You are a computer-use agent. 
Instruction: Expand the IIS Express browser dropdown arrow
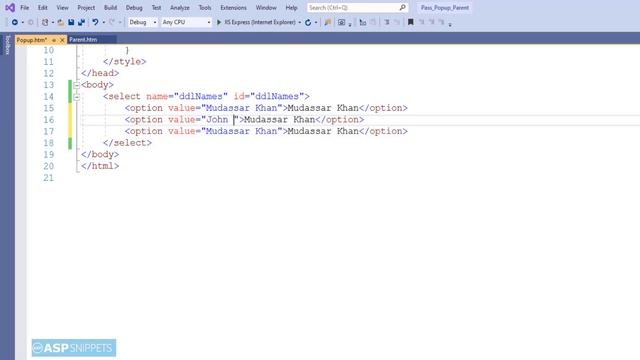tap(300, 22)
